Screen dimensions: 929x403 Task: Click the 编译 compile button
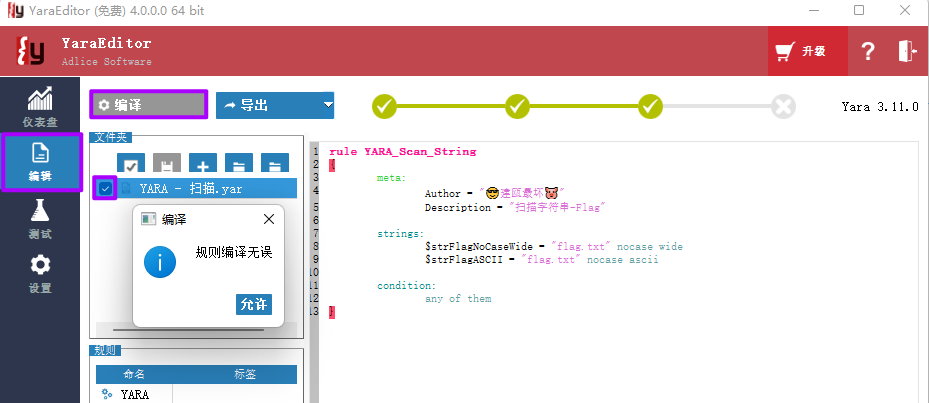148,105
